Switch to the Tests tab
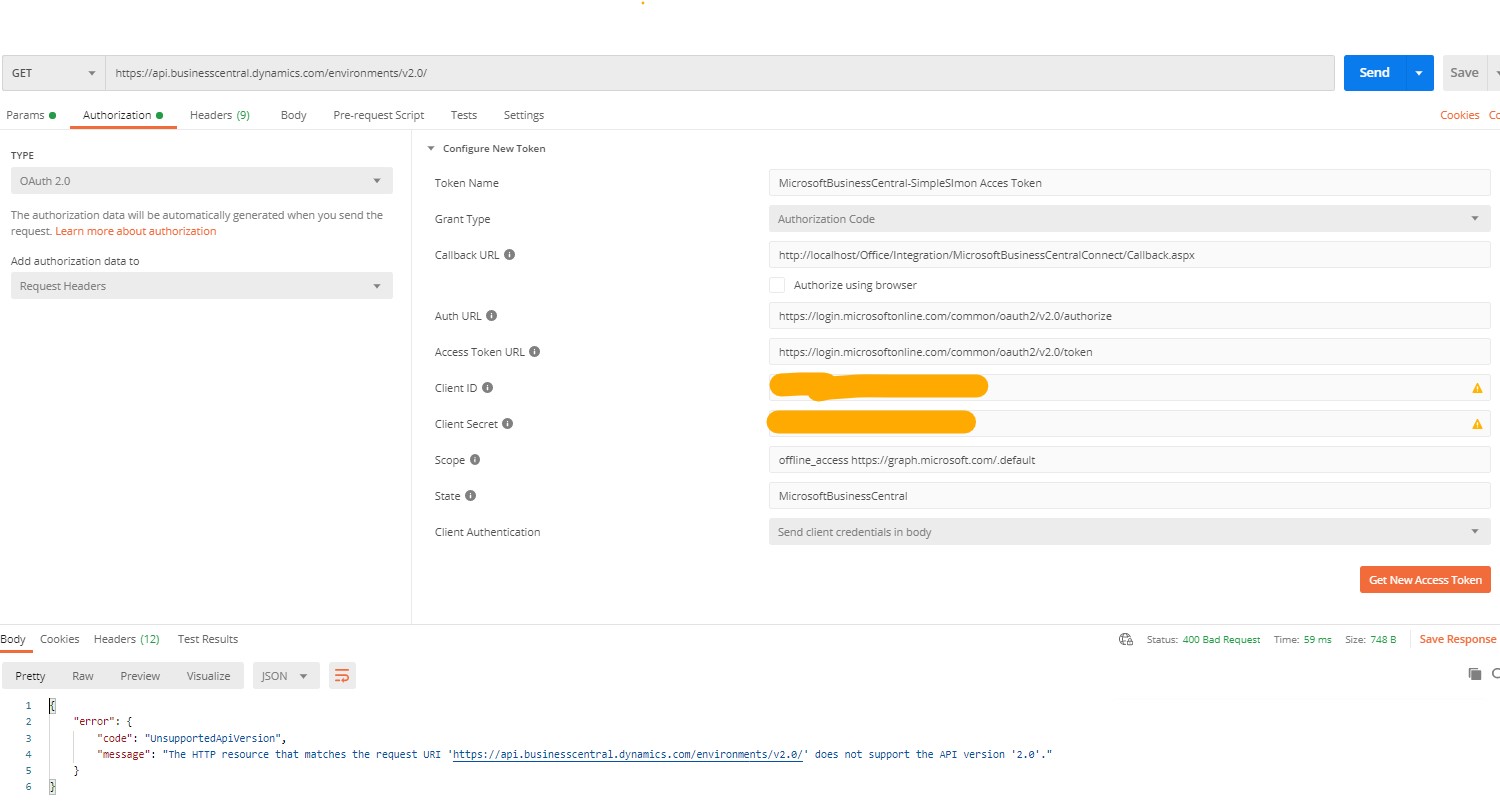The width and height of the screenshot is (1500, 803). (464, 115)
